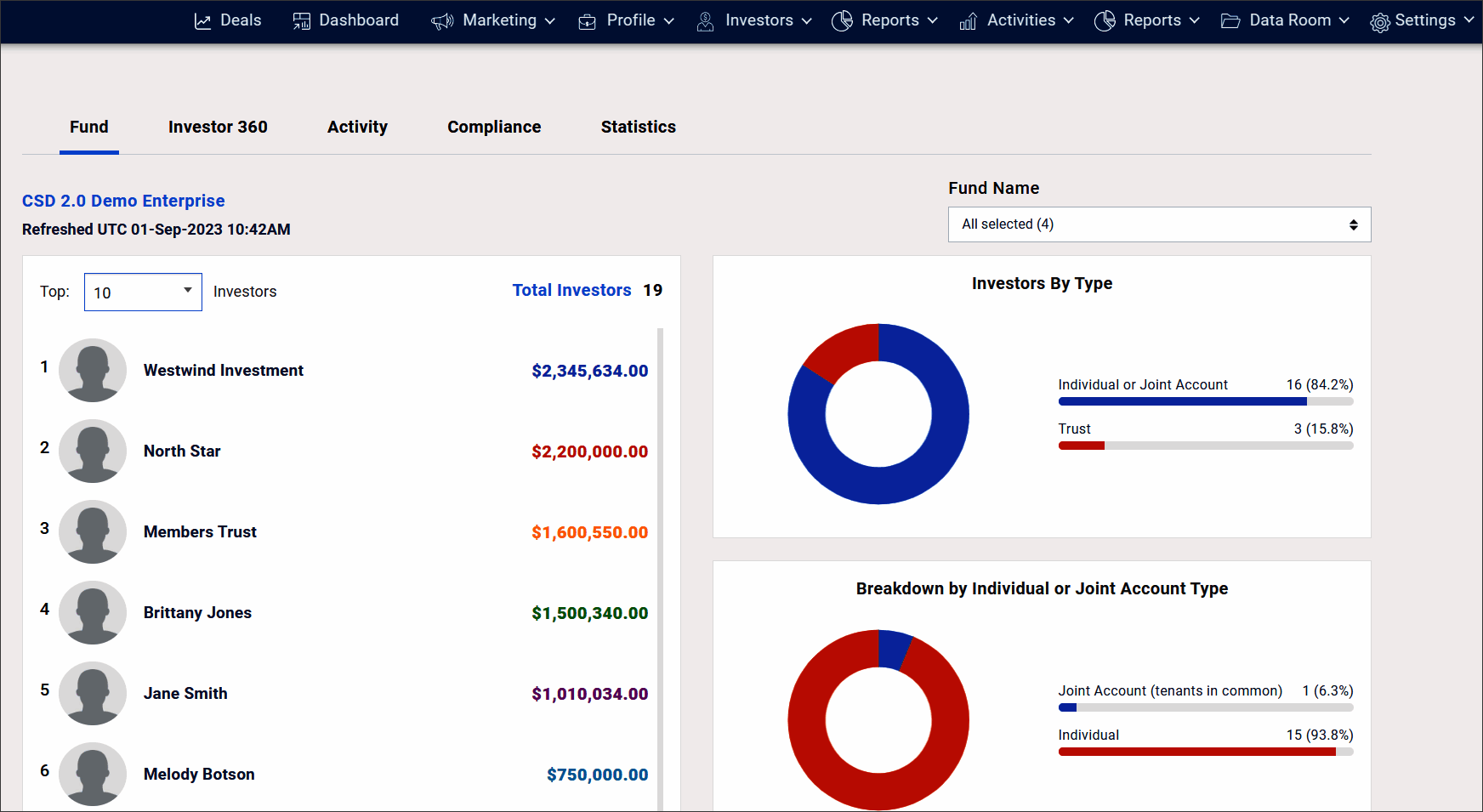The height and width of the screenshot is (812, 1483).
Task: Go to the Statistics tab
Action: (638, 127)
